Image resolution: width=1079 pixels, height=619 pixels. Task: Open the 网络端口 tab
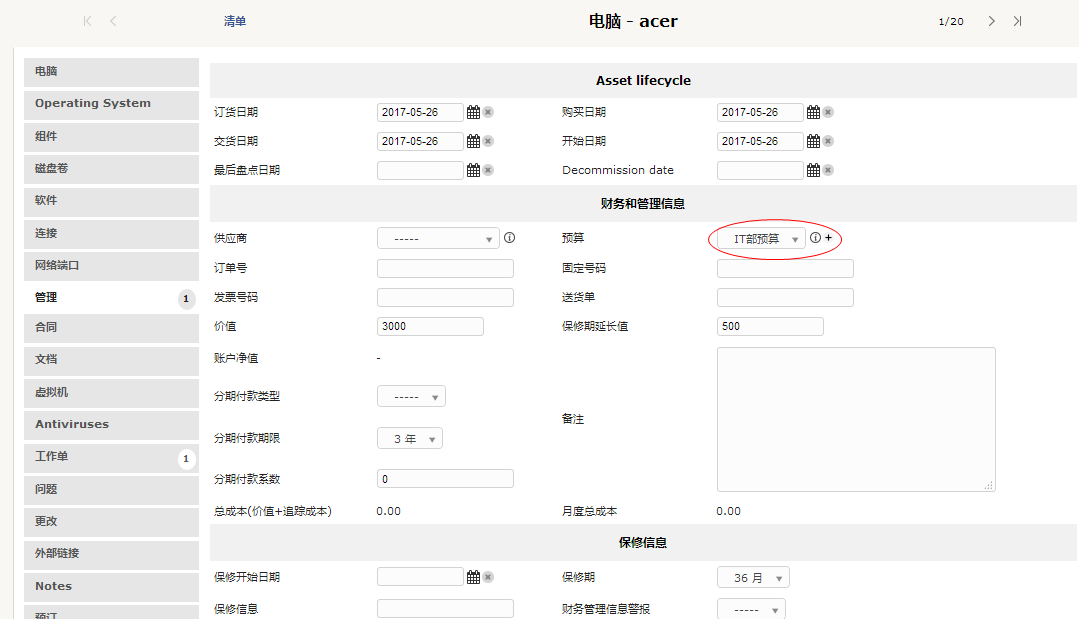tap(111, 265)
